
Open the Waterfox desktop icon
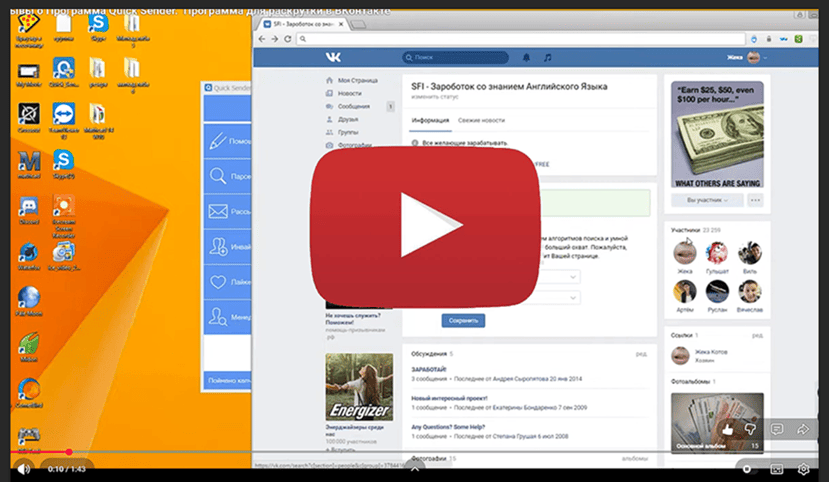click(29, 257)
